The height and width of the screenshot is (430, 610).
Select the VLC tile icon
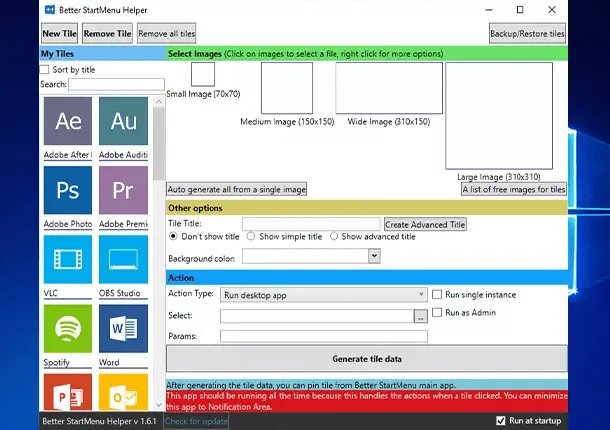[x=68, y=259]
